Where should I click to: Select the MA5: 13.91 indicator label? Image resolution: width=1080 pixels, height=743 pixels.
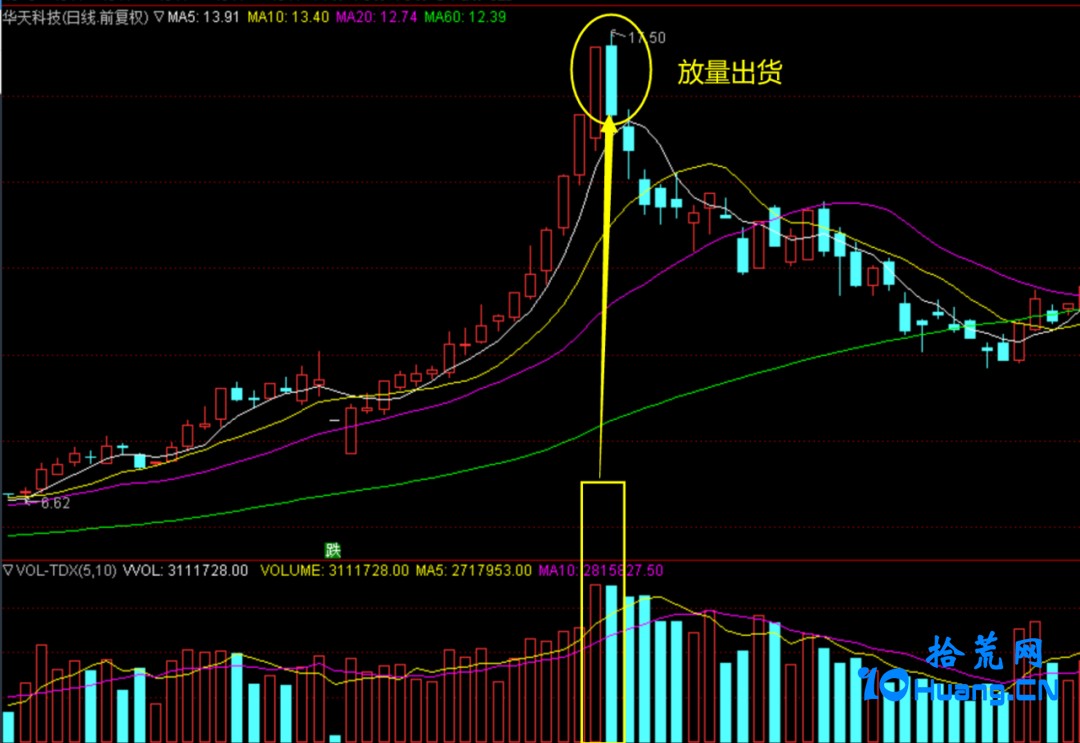pyautogui.click(x=203, y=17)
